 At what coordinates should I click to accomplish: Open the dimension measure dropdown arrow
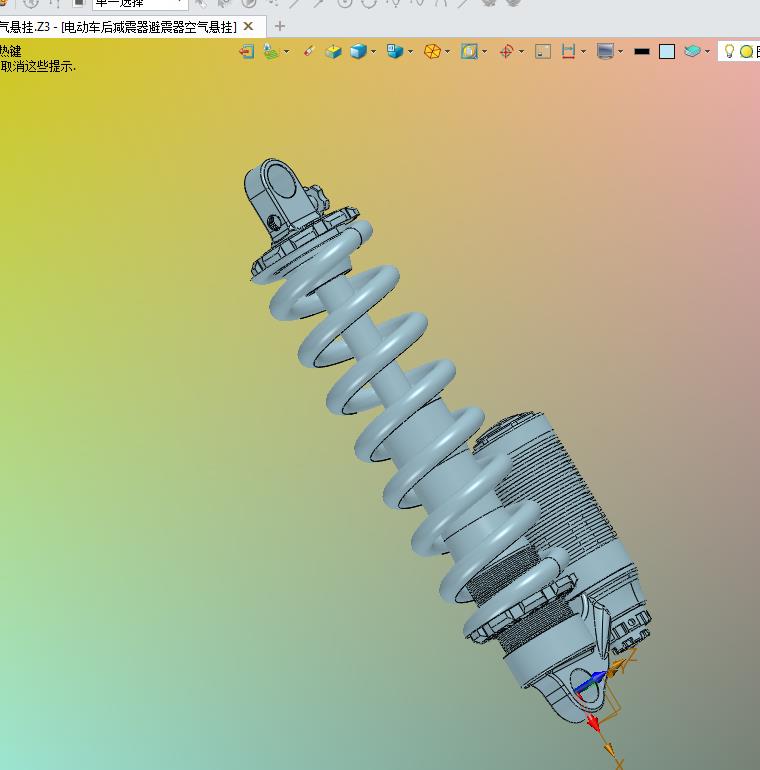click(x=583, y=51)
